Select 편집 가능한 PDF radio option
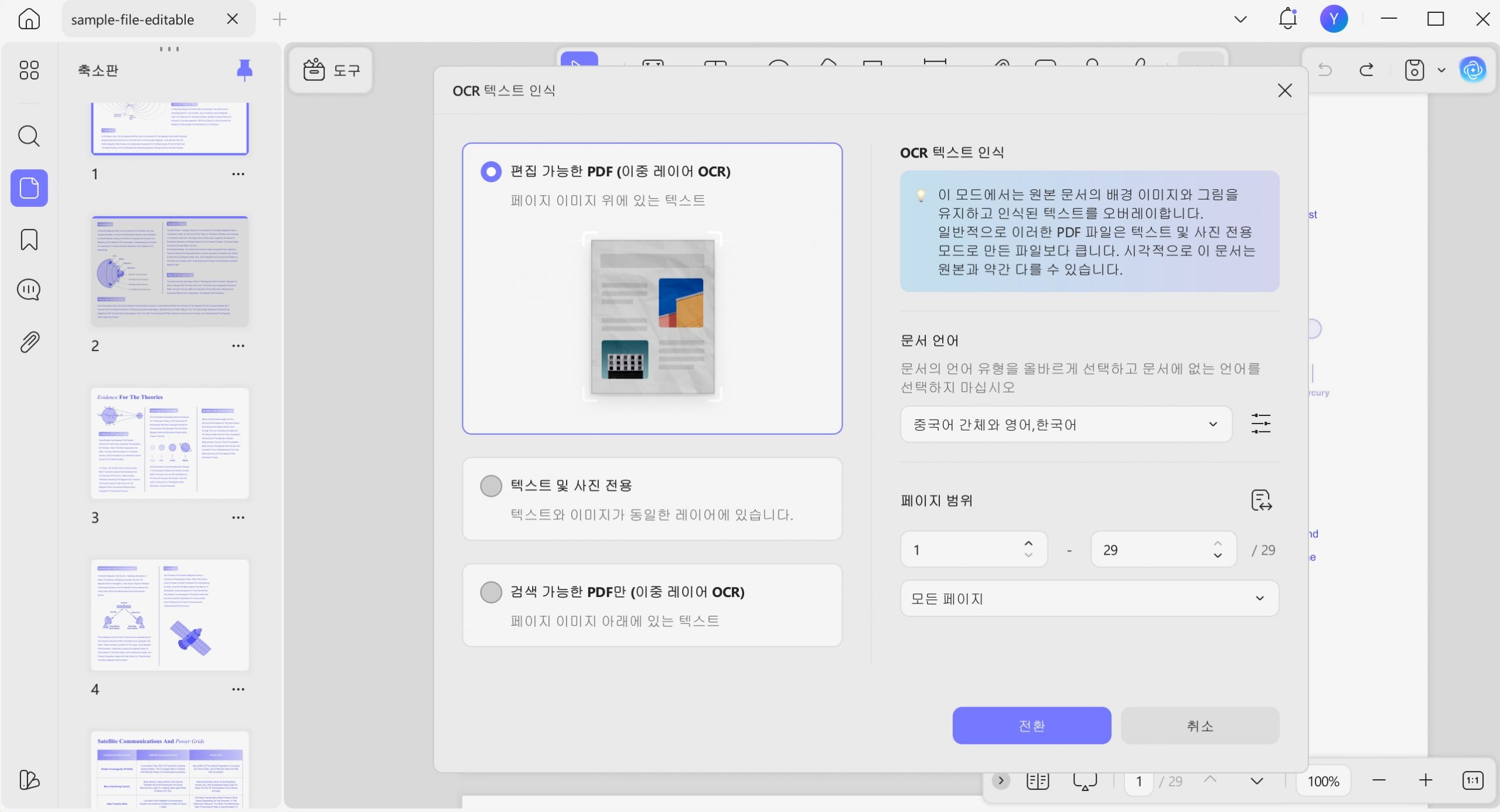1500x812 pixels. (490, 172)
